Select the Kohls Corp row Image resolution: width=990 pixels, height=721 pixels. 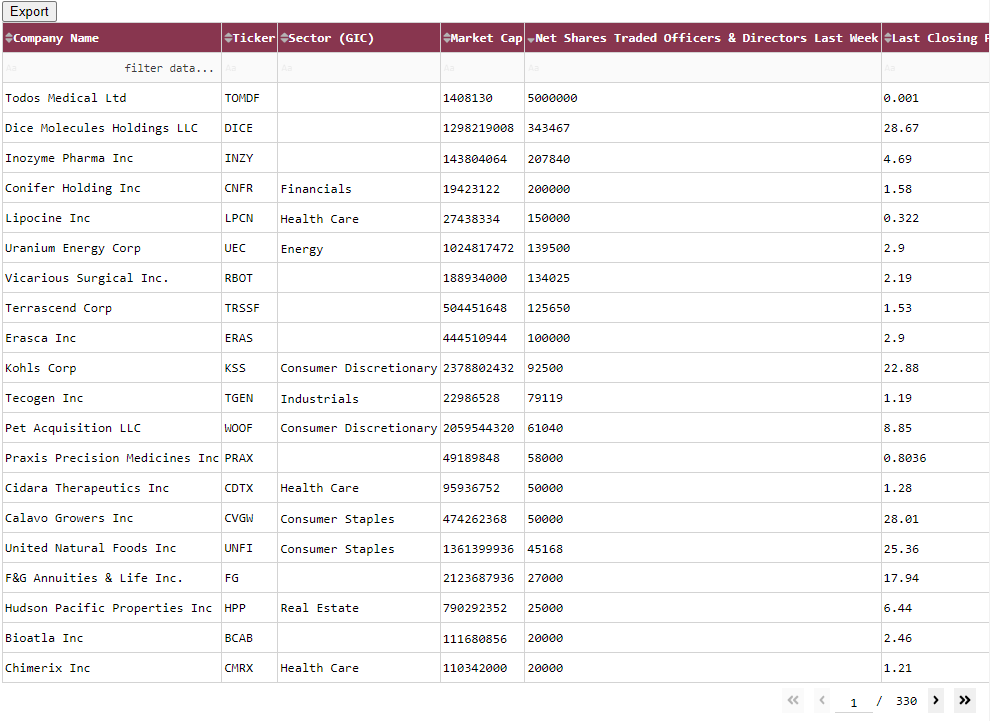[x=110, y=368]
